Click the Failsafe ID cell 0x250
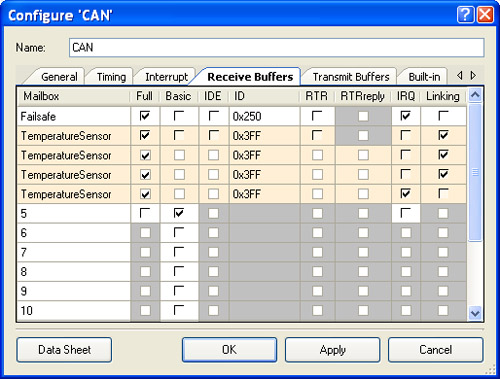 pyautogui.click(x=264, y=116)
